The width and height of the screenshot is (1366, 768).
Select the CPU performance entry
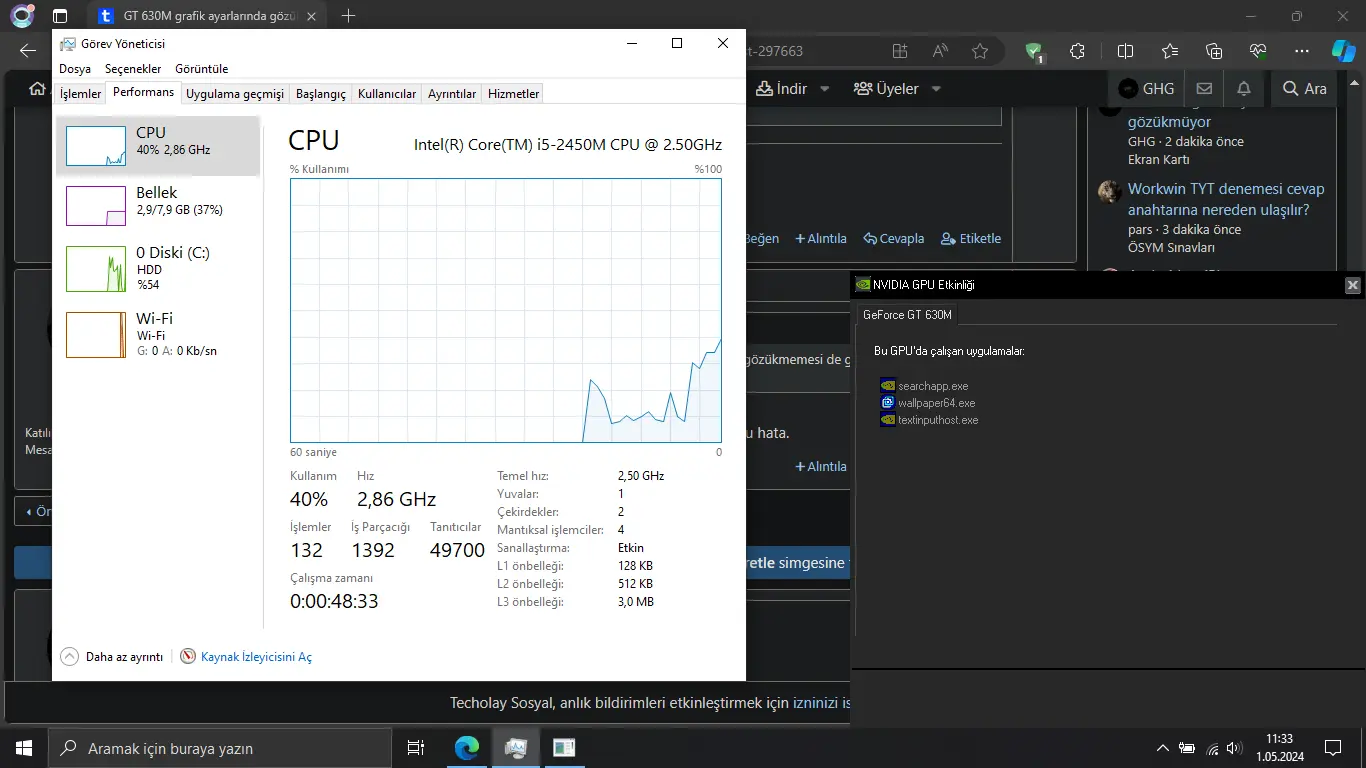coord(158,146)
